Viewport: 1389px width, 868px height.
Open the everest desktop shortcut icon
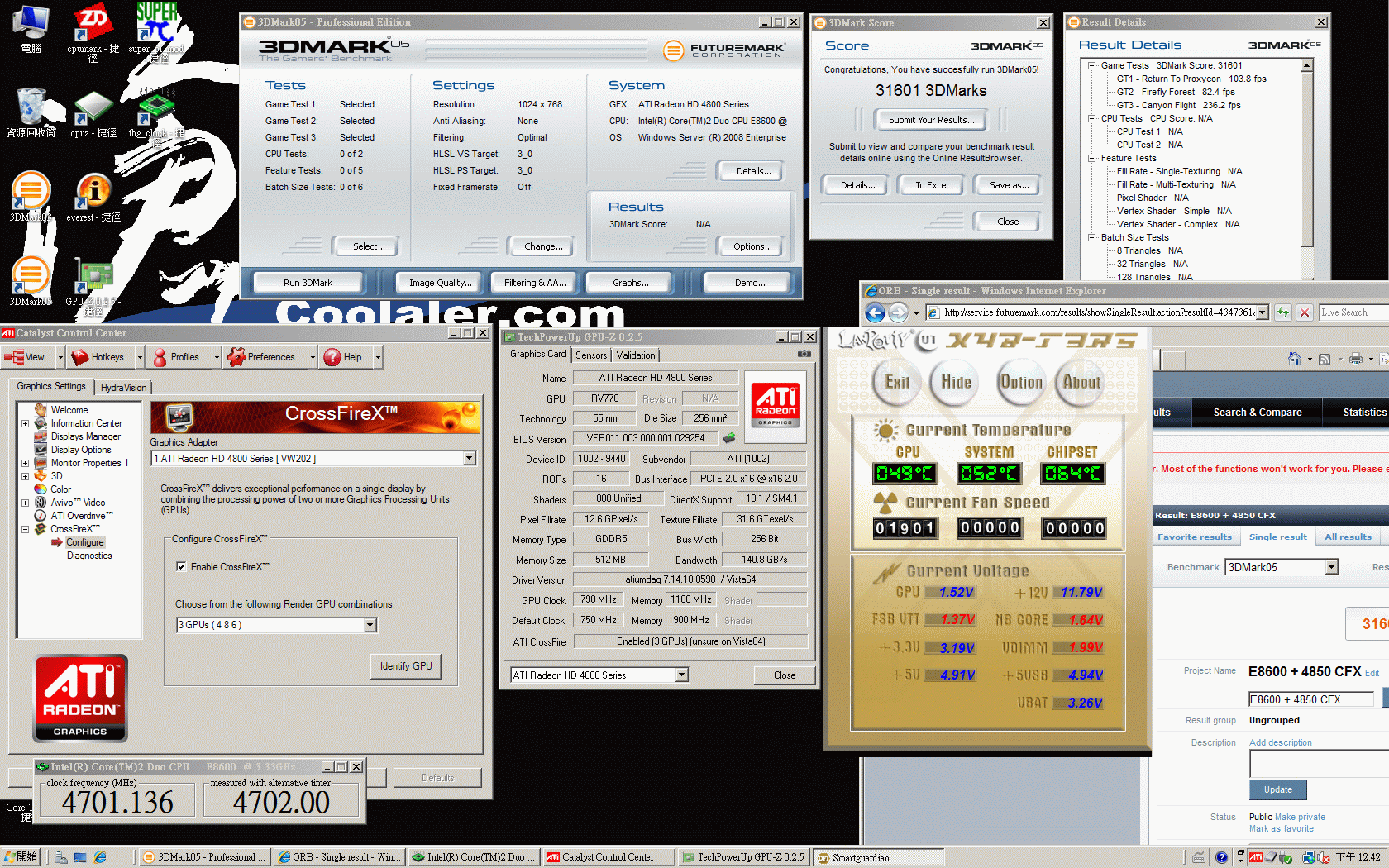coord(93,194)
